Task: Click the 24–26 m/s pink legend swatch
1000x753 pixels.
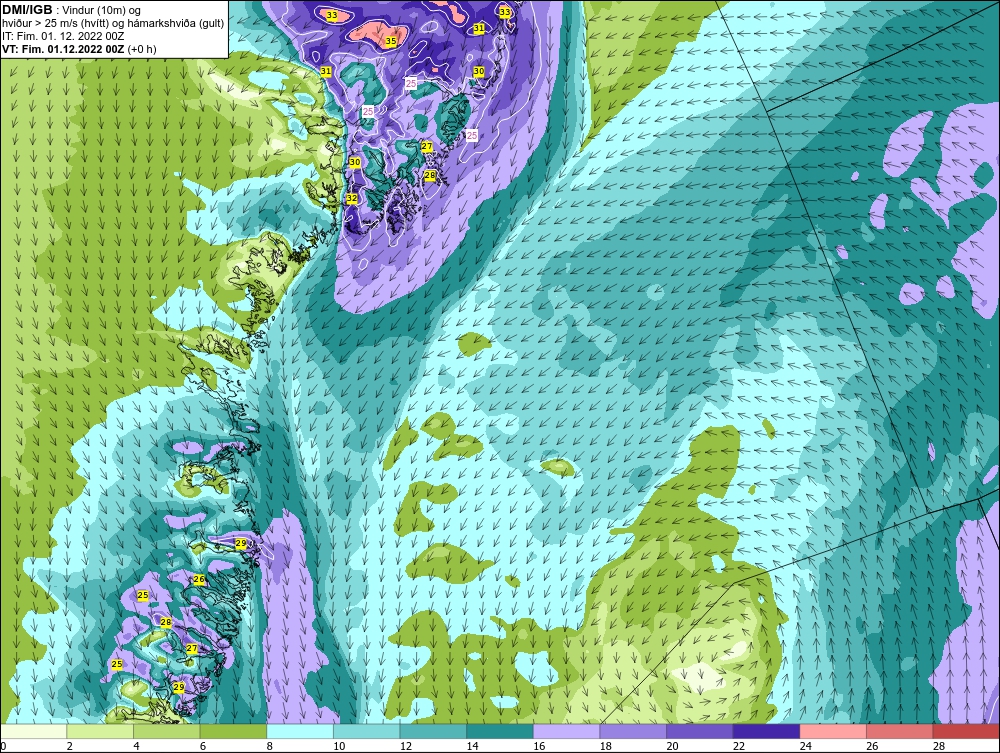Action: 833,731
